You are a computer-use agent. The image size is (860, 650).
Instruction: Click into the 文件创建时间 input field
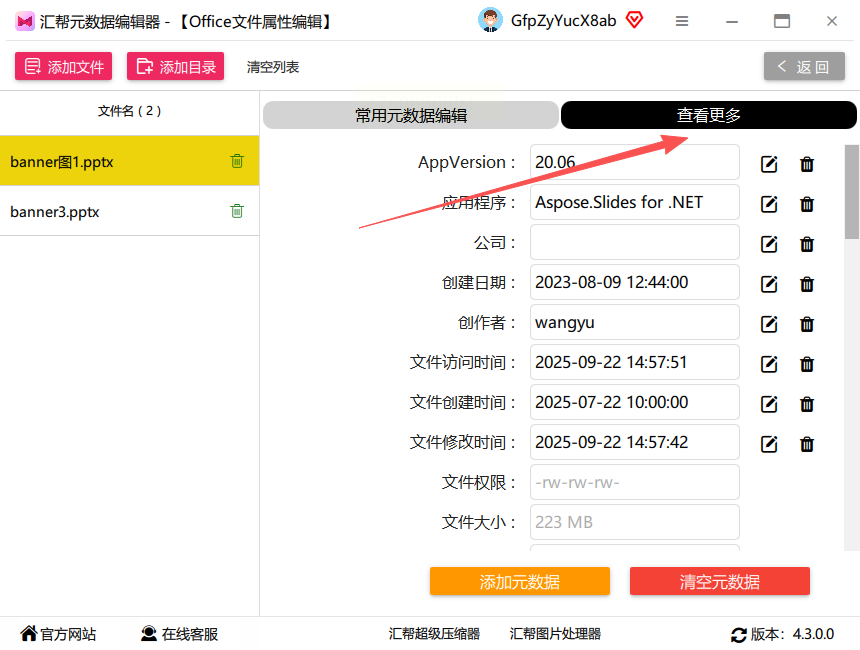click(635, 402)
